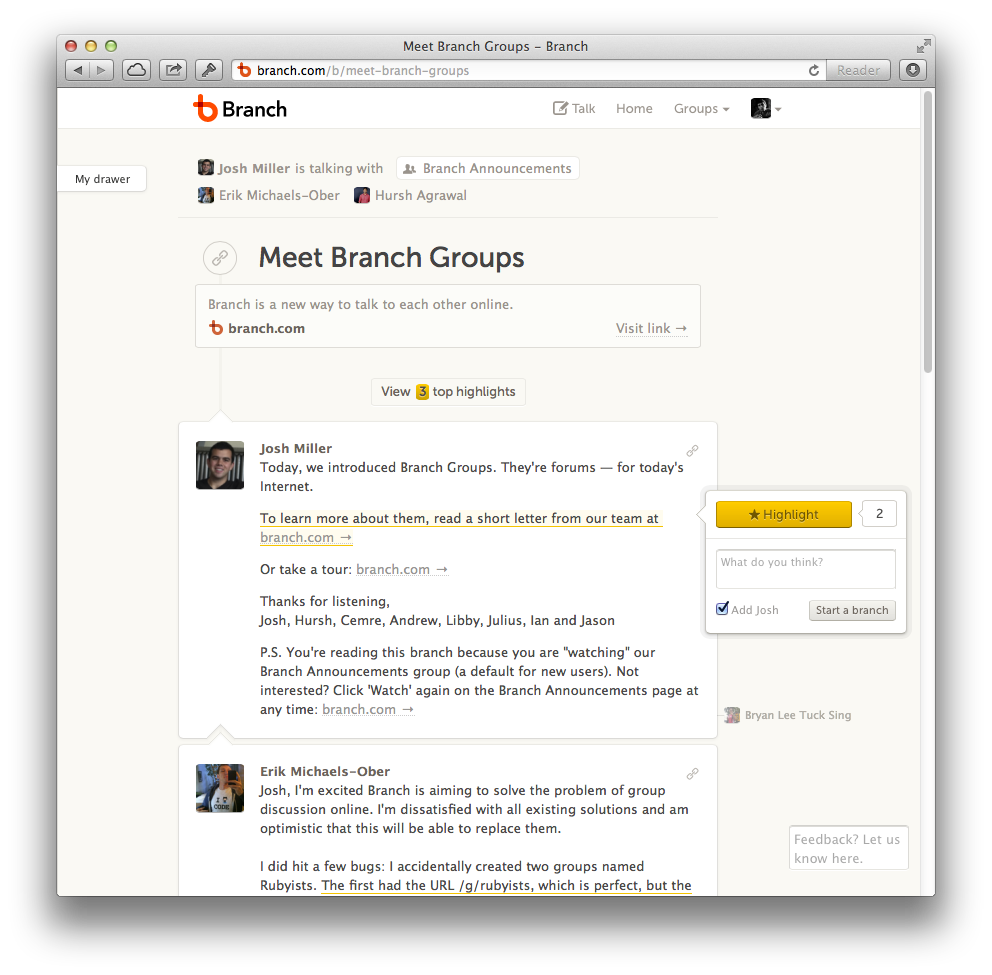
Task: Click View 3 top highlights button
Action: [448, 392]
